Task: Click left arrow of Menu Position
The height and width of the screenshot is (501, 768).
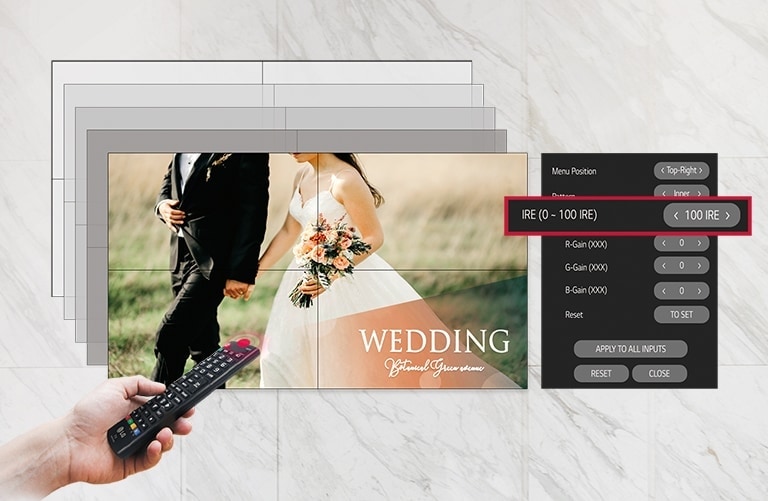Action: pos(662,171)
